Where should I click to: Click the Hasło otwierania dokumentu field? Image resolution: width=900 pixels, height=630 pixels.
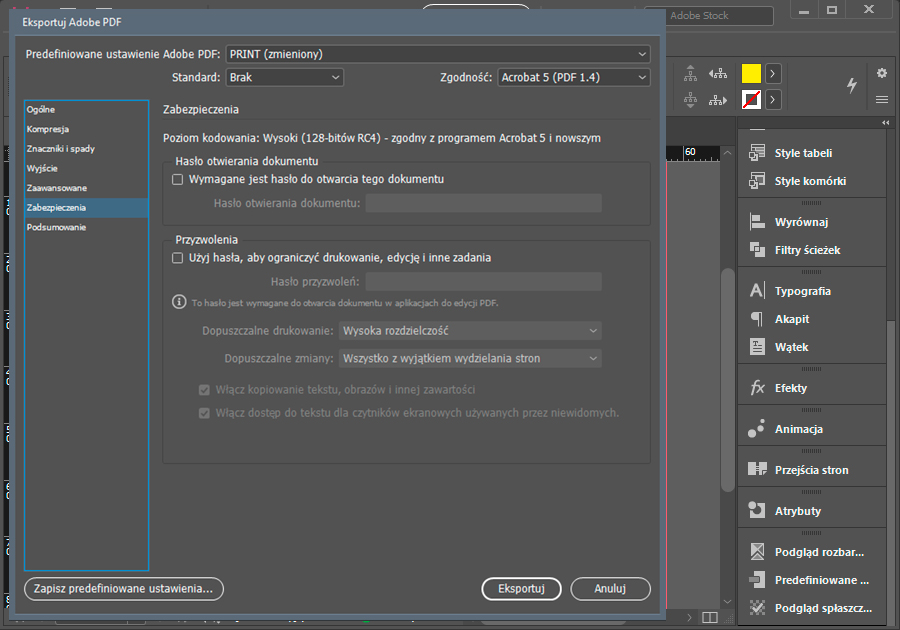(x=483, y=203)
